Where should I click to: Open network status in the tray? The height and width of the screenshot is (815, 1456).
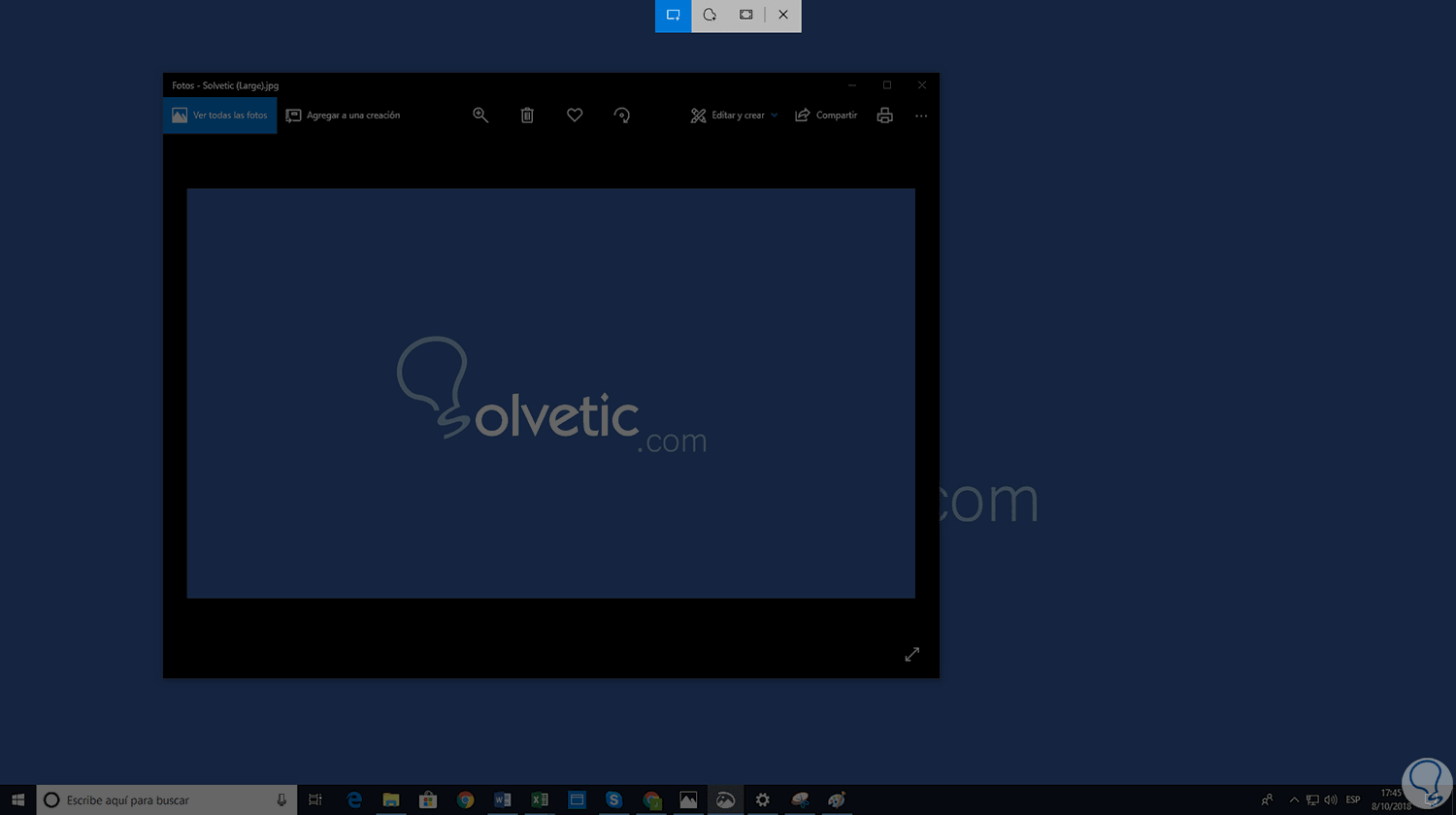click(1312, 800)
